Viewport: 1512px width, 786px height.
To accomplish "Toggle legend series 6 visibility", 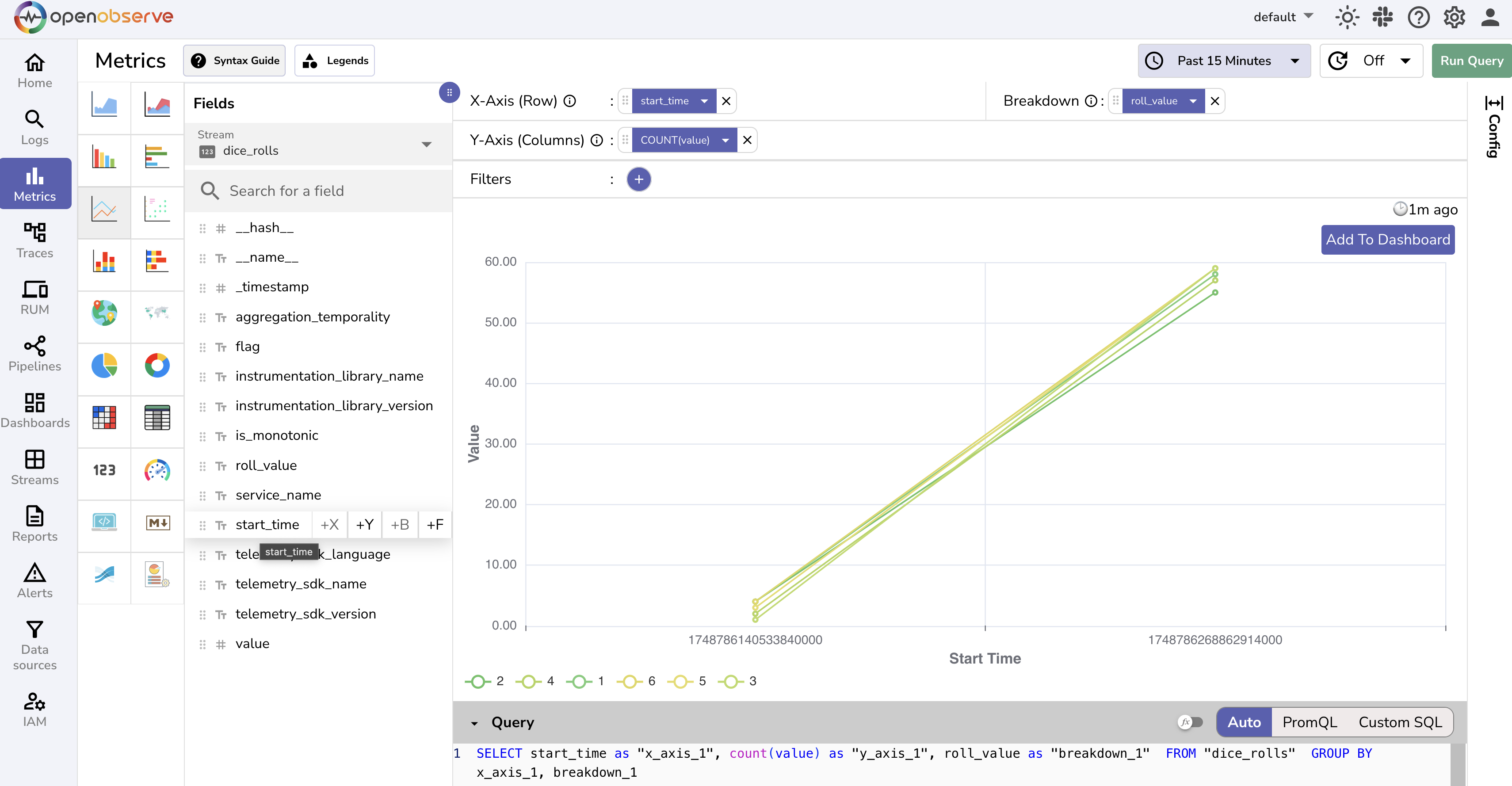I will [637, 681].
